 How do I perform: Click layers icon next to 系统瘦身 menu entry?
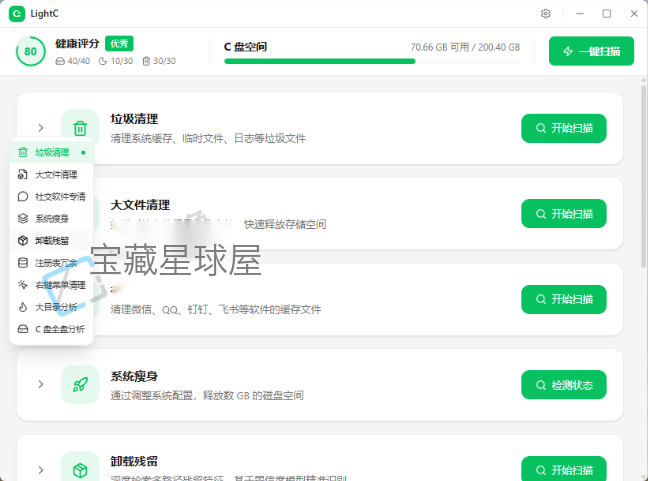[x=23, y=219]
